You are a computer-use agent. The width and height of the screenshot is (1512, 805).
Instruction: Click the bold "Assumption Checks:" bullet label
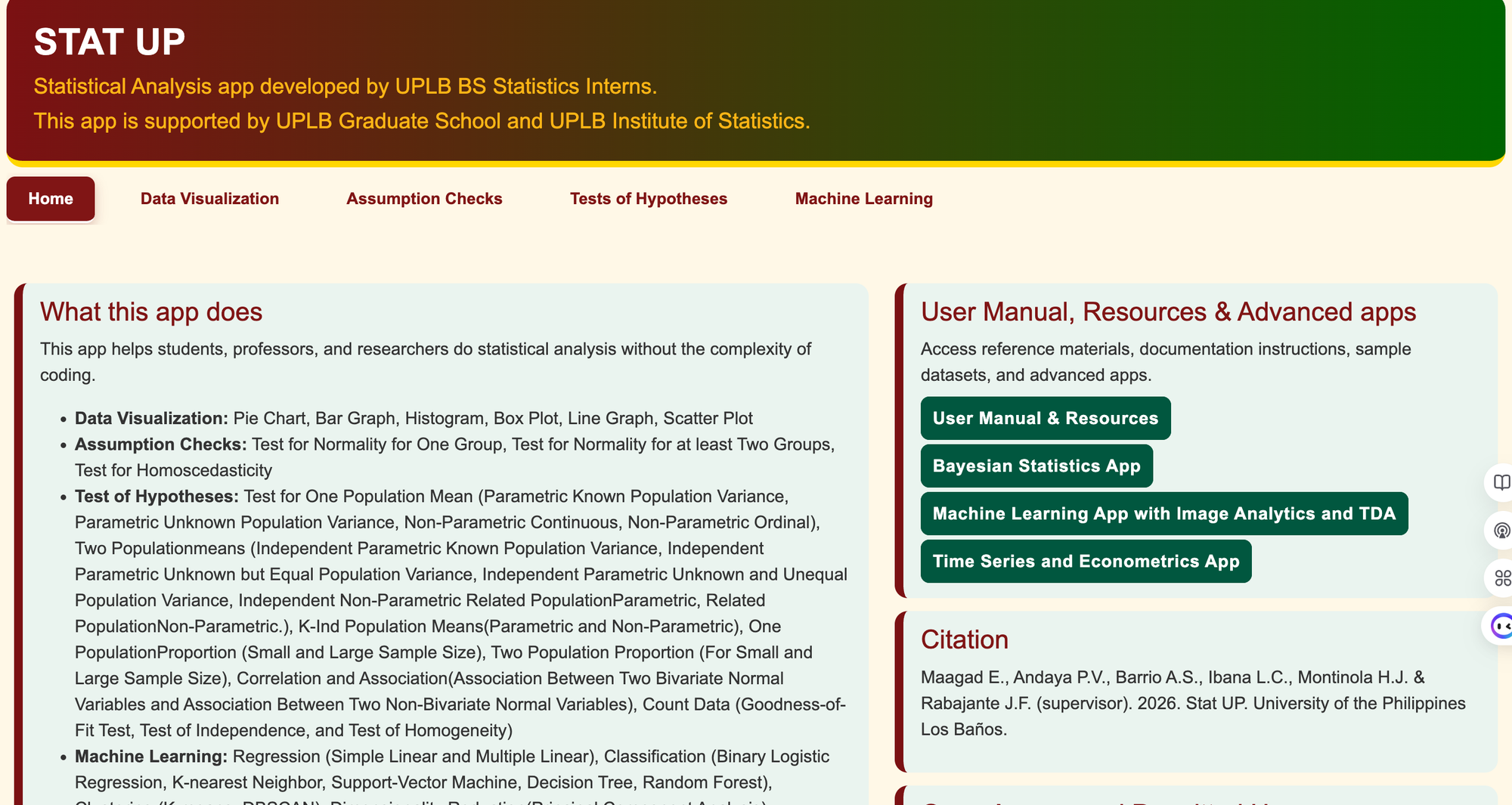coord(161,444)
